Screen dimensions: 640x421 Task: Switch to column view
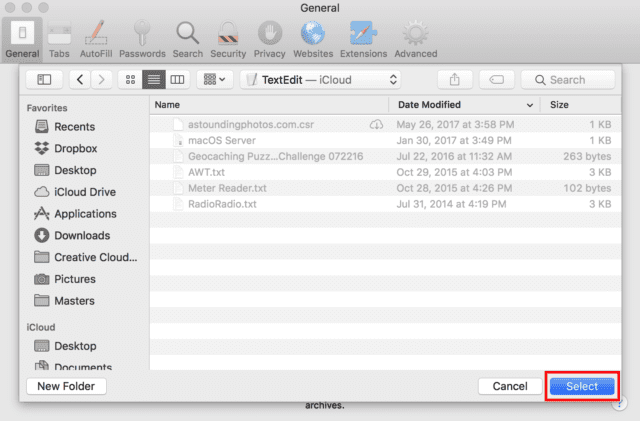point(178,79)
